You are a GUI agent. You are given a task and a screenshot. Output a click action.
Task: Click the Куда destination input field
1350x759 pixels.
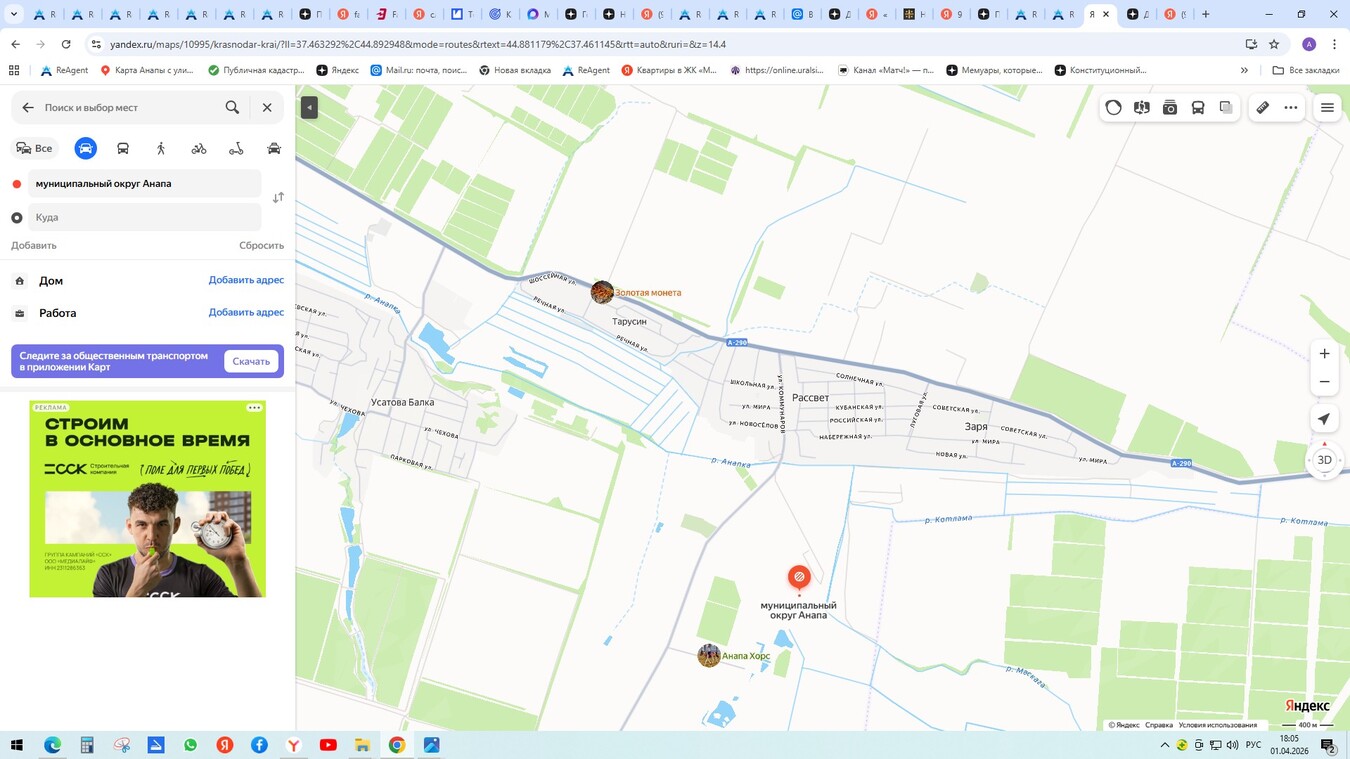click(x=145, y=217)
